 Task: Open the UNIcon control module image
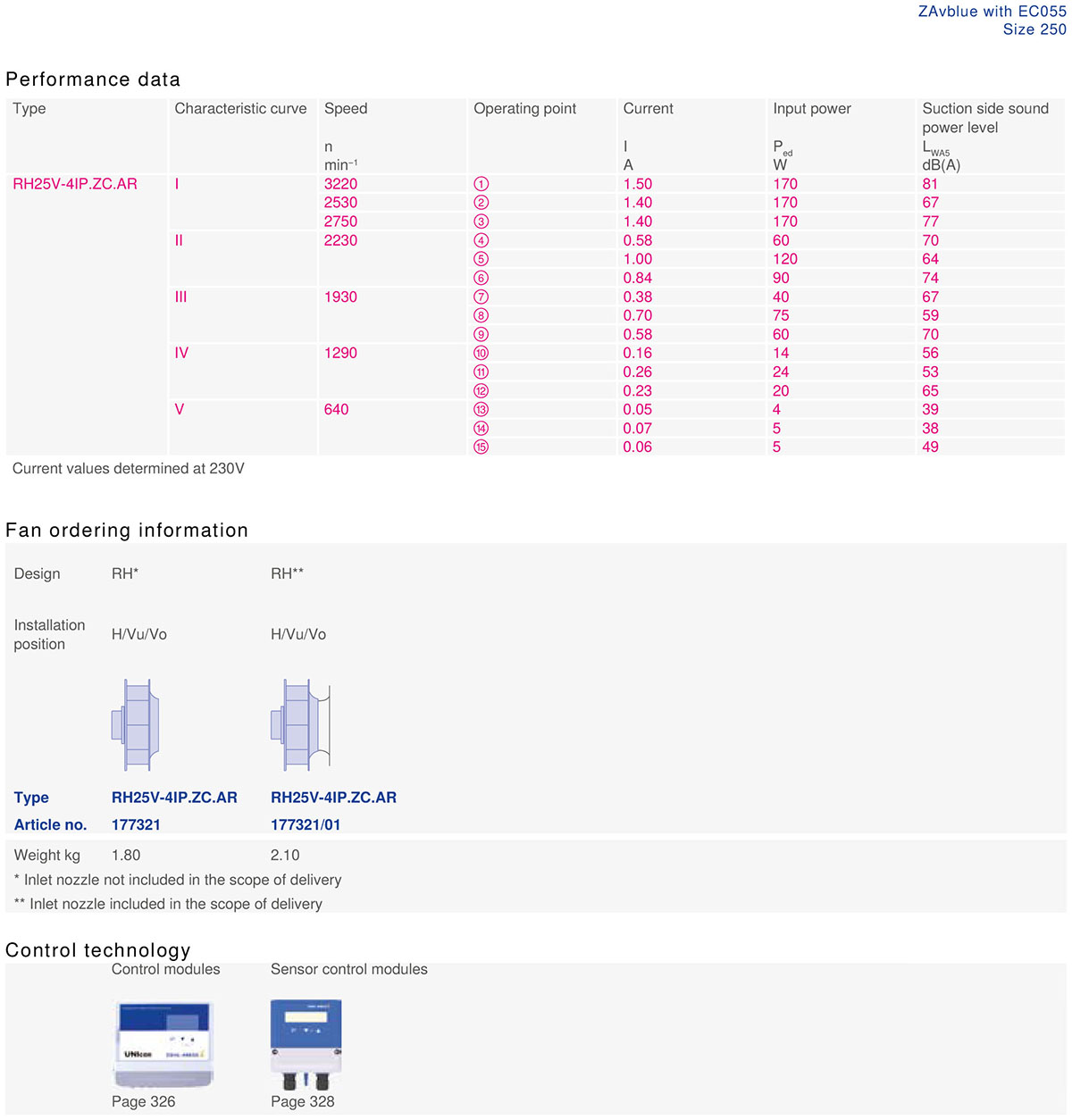point(165,1041)
